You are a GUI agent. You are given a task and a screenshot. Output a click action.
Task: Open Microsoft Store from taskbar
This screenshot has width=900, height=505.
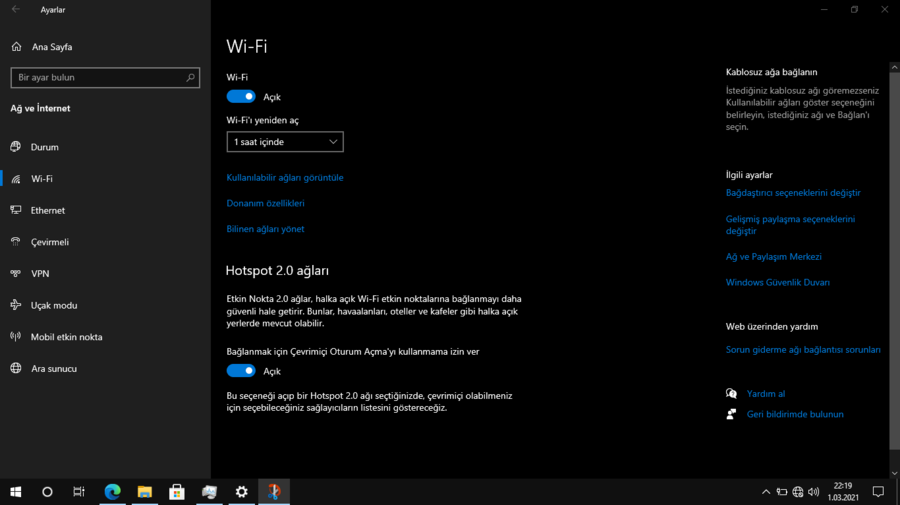(x=177, y=492)
